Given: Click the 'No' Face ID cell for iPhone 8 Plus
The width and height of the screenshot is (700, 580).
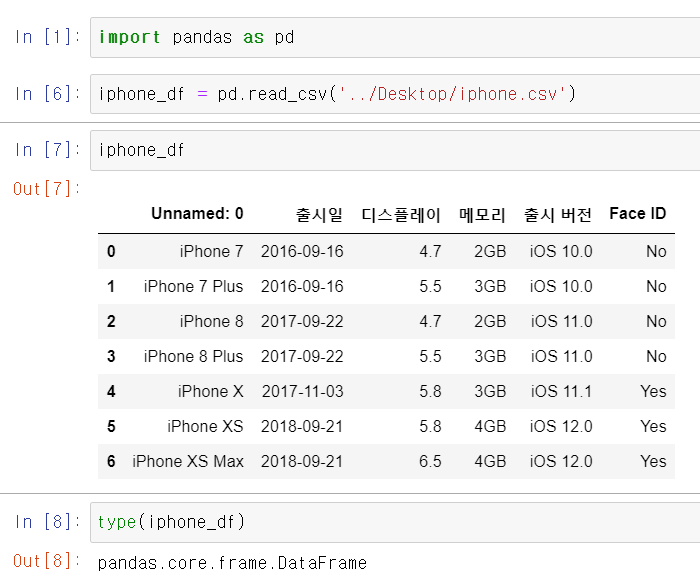Looking at the screenshot, I should pos(656,356).
